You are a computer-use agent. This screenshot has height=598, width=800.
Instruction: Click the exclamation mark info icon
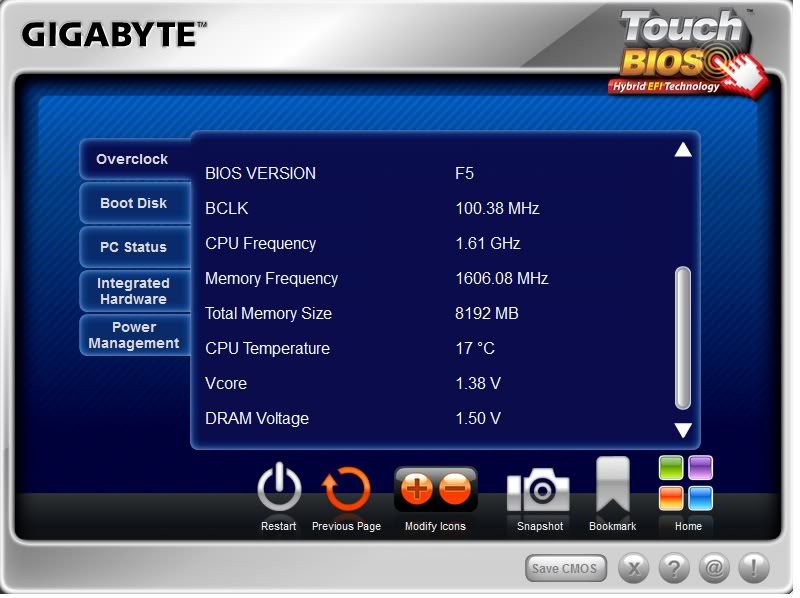[753, 568]
